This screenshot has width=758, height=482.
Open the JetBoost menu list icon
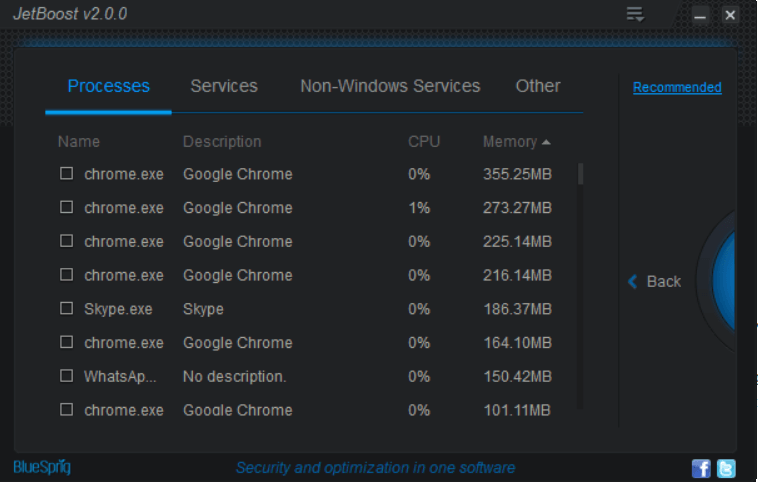635,14
